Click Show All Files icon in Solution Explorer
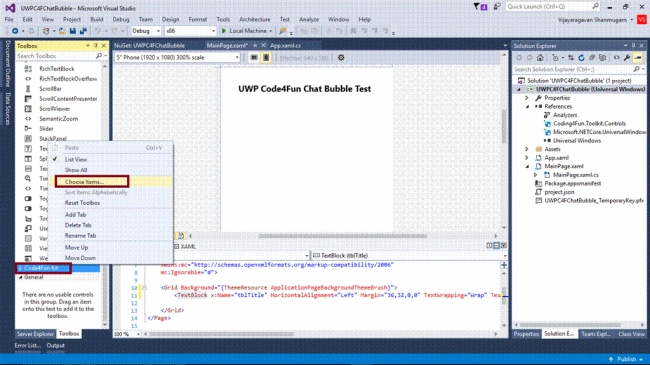650x365 pixels. (602, 58)
